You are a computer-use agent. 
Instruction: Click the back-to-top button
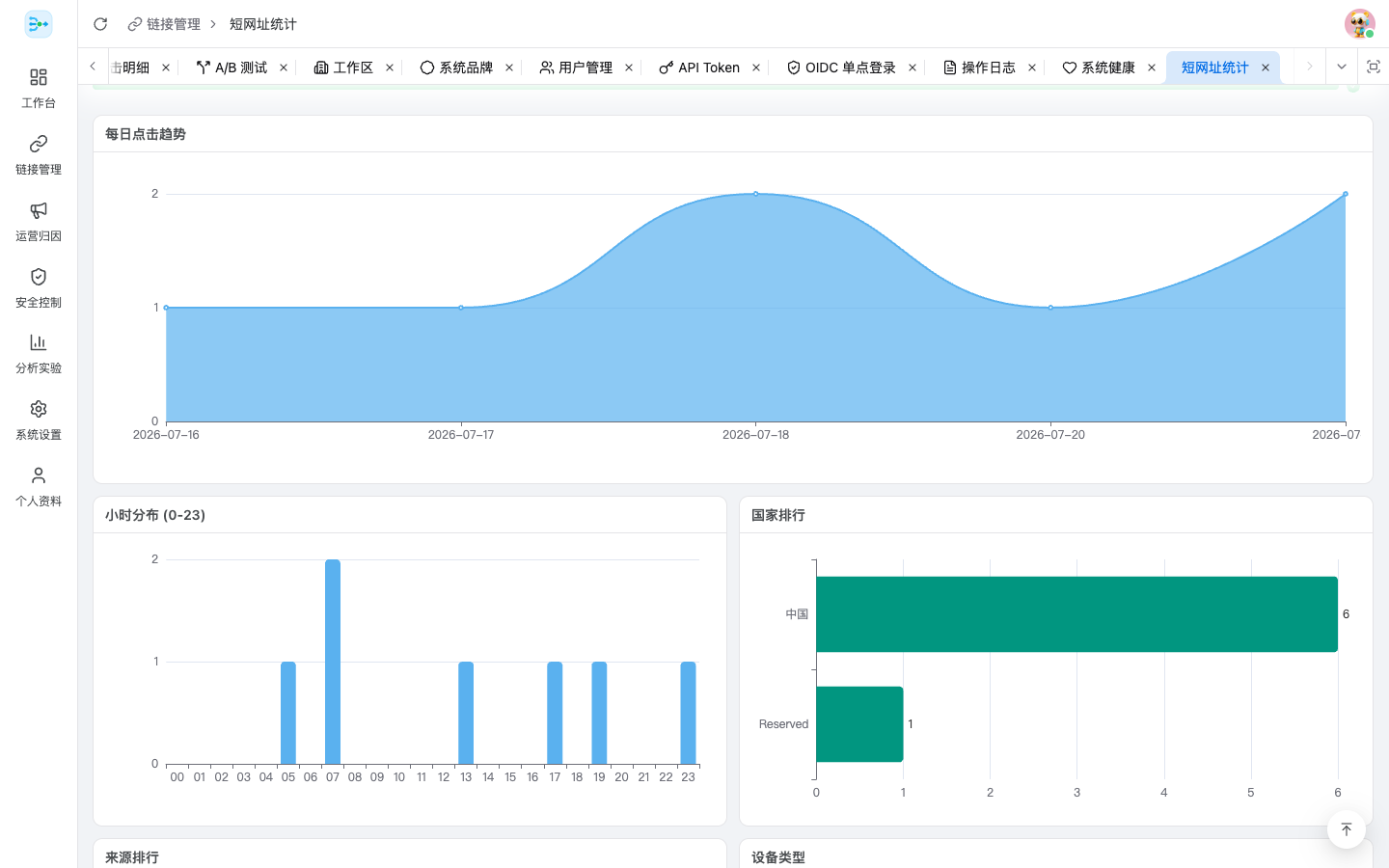click(x=1347, y=829)
